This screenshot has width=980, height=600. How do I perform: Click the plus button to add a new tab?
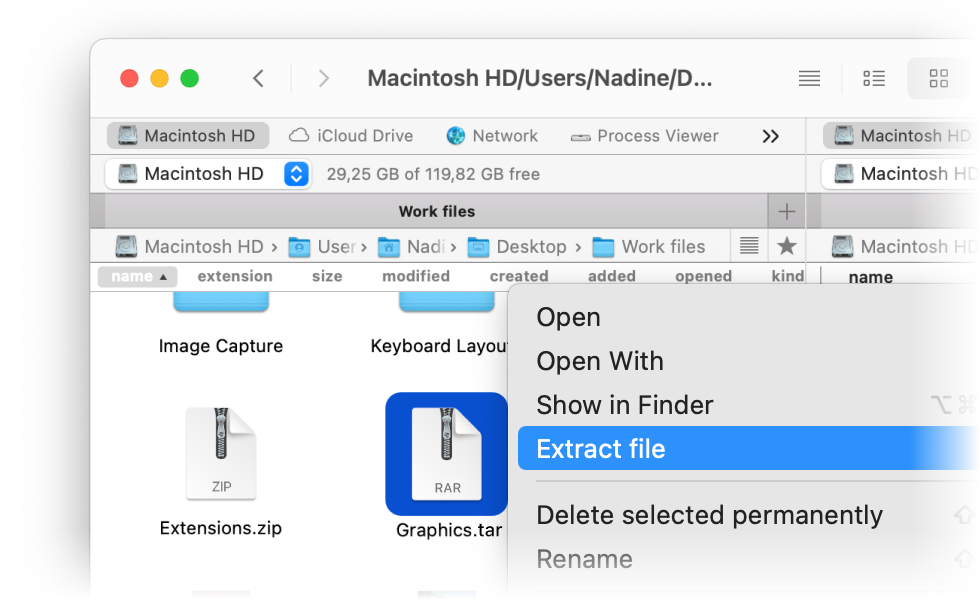tap(786, 211)
